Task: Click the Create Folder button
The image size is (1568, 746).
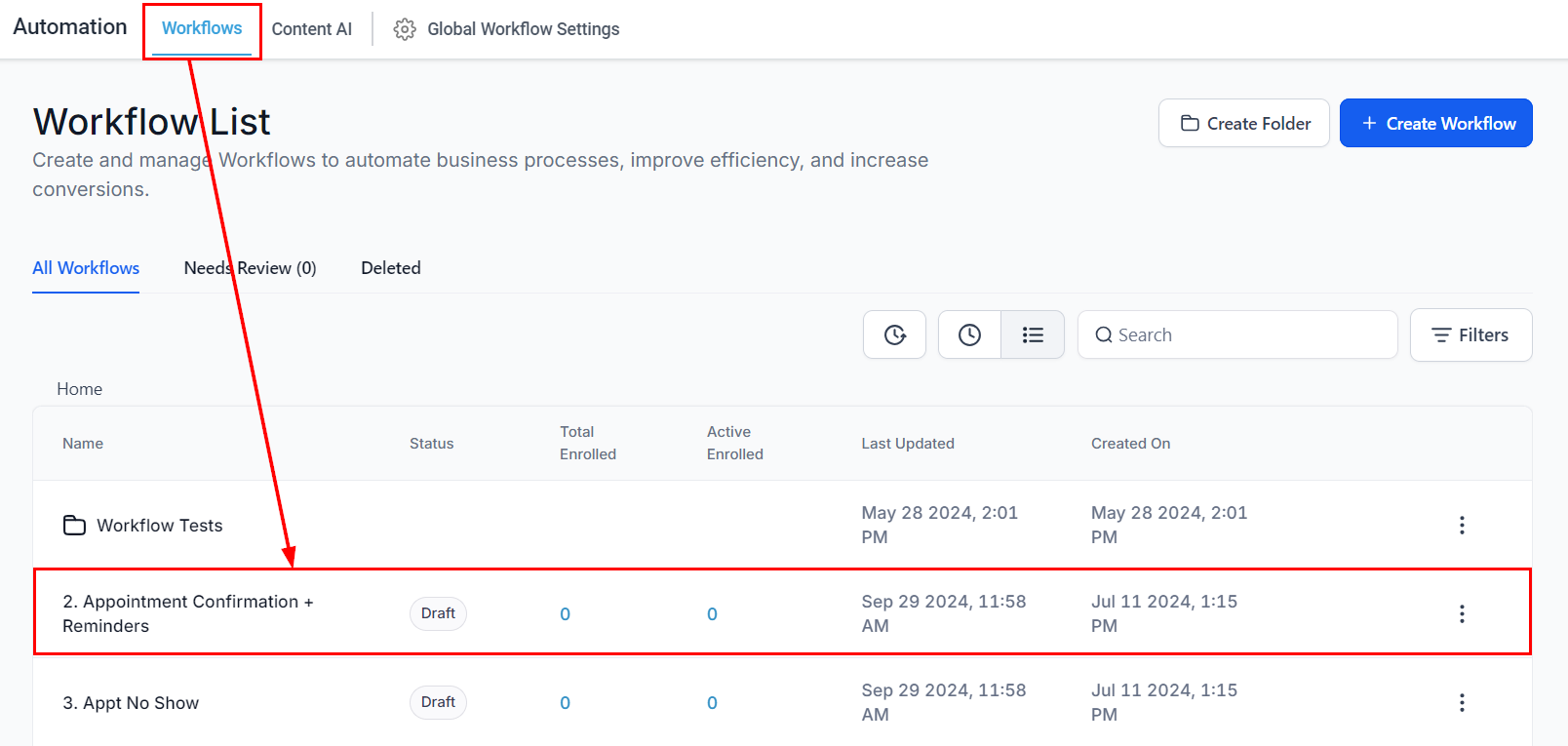Action: click(x=1243, y=123)
